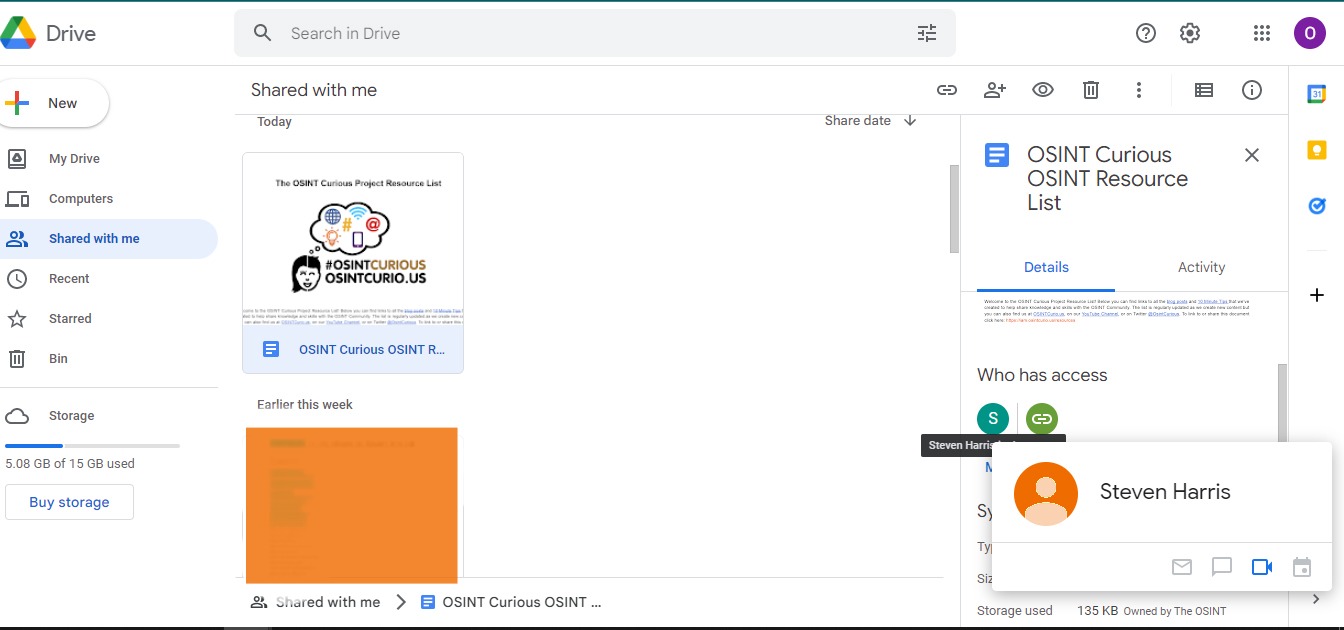Open Google Tasks side panel icon
1344x630 pixels.
click(1317, 206)
